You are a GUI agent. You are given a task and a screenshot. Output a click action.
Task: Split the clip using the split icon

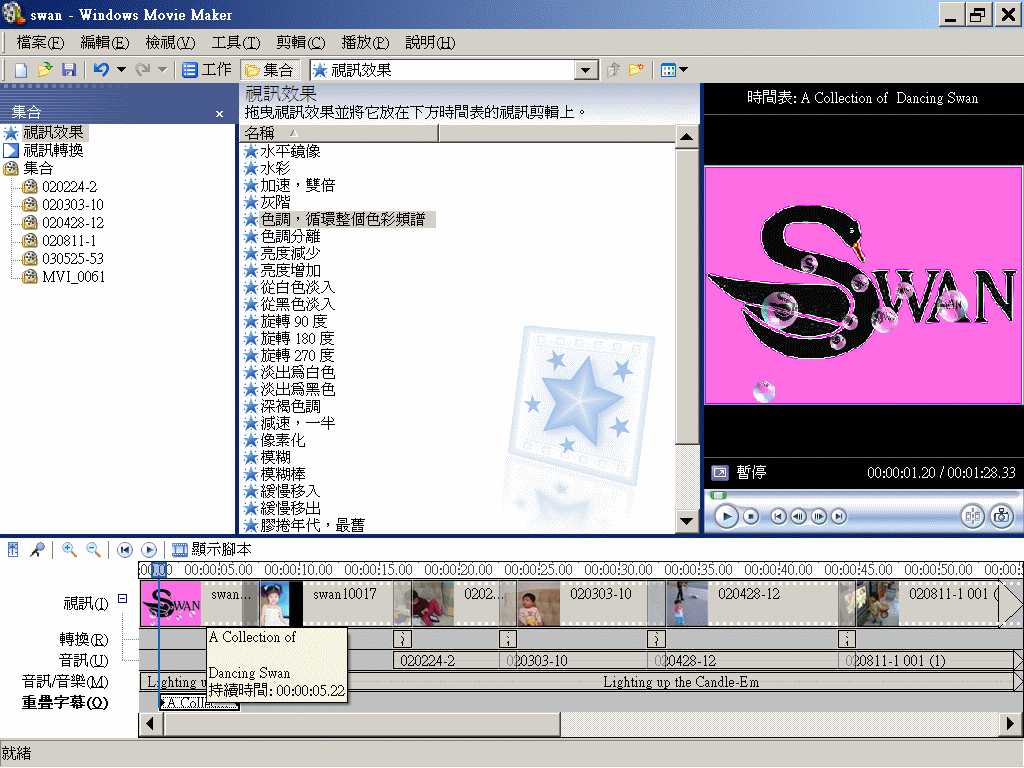(973, 516)
